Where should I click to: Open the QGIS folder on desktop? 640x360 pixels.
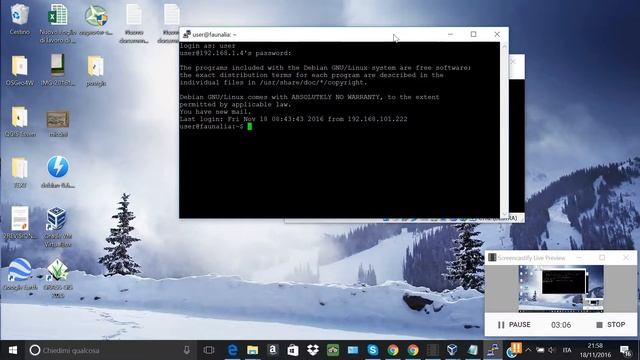click(19, 117)
